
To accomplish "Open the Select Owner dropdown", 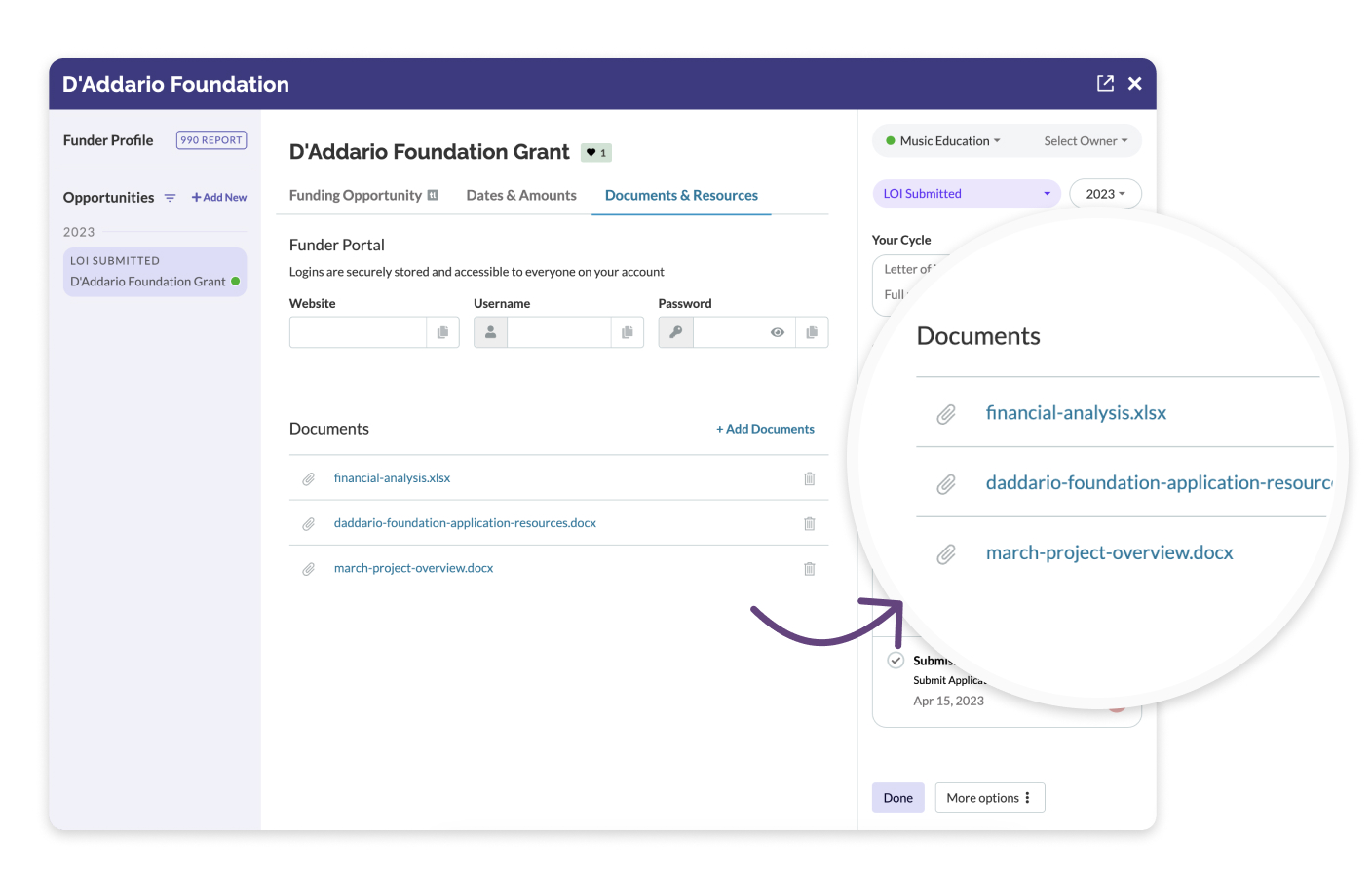I will tap(1086, 141).
